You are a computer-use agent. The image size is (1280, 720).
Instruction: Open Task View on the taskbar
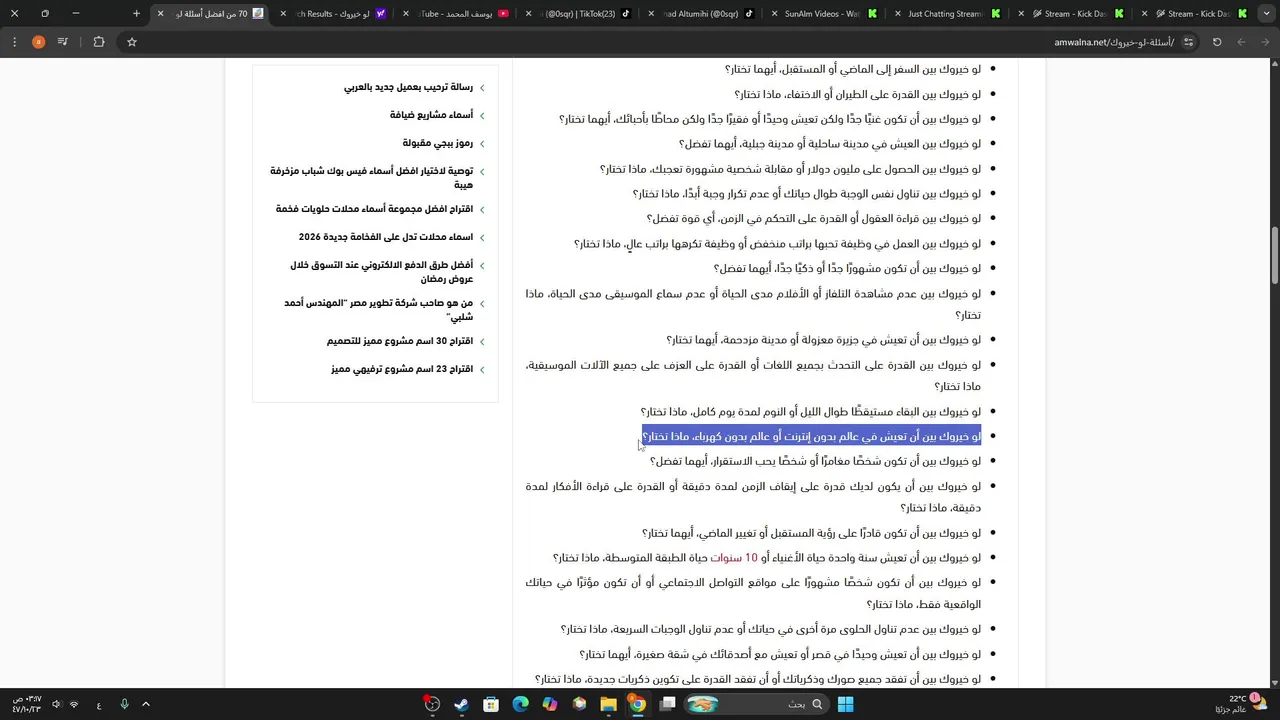coord(667,704)
